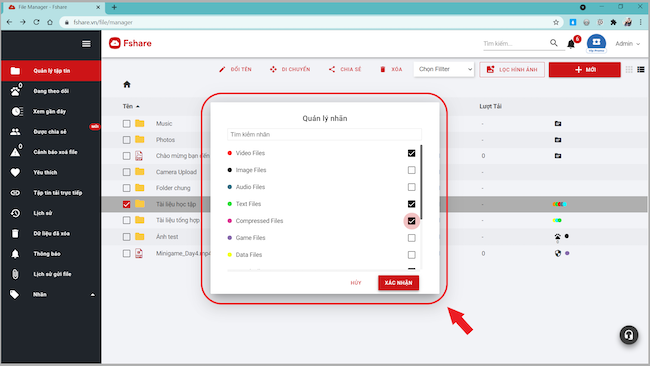Open the headset support chat icon
The height and width of the screenshot is (366, 650).
pos(629,335)
